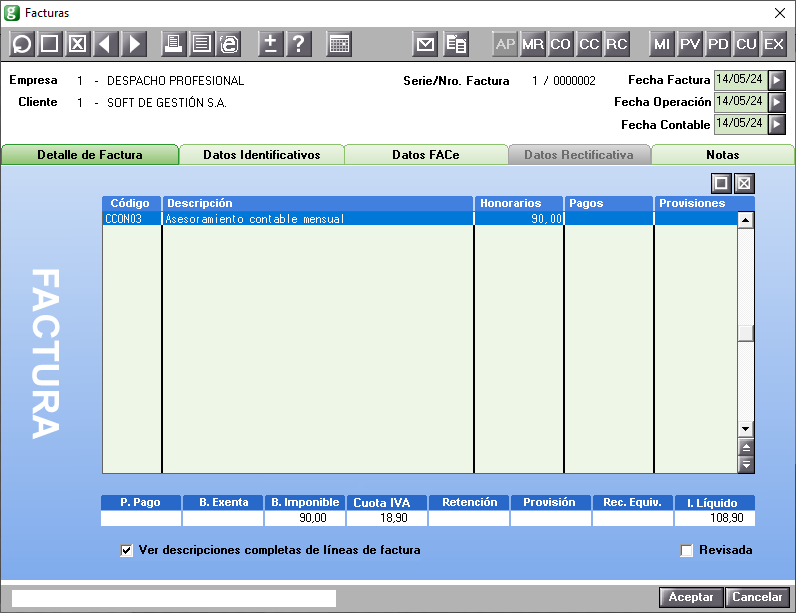The image size is (796, 613).
Task: Toggle Ver descripciones completas checkbox
Action: (126, 550)
